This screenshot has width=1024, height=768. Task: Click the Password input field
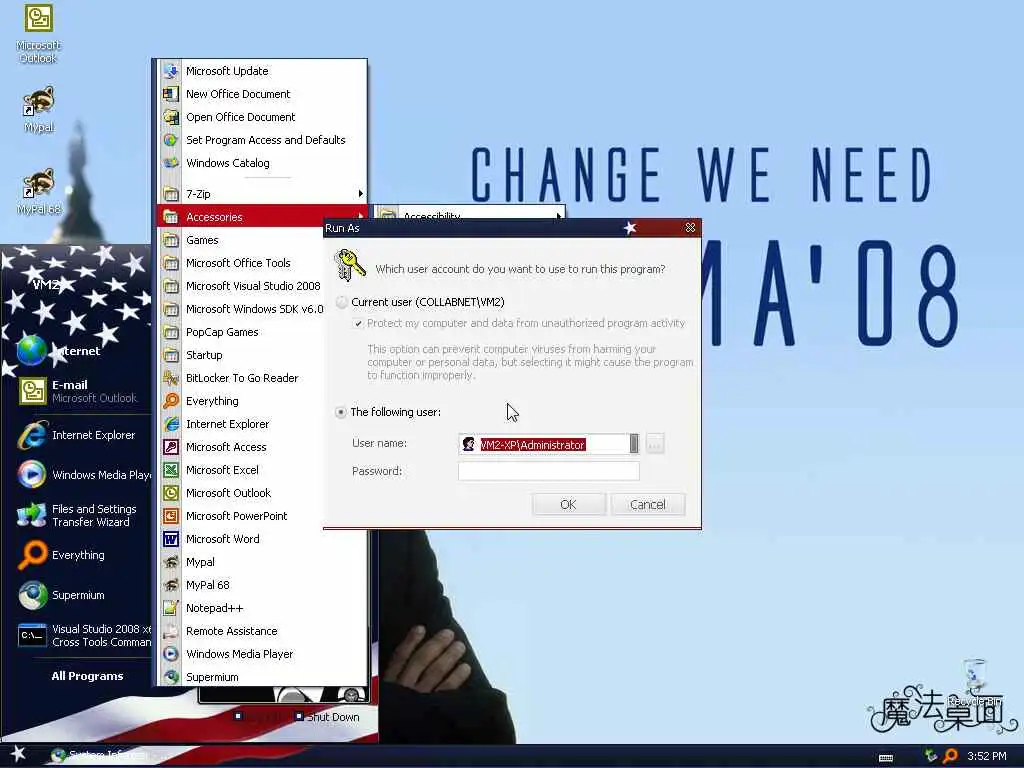tap(549, 471)
